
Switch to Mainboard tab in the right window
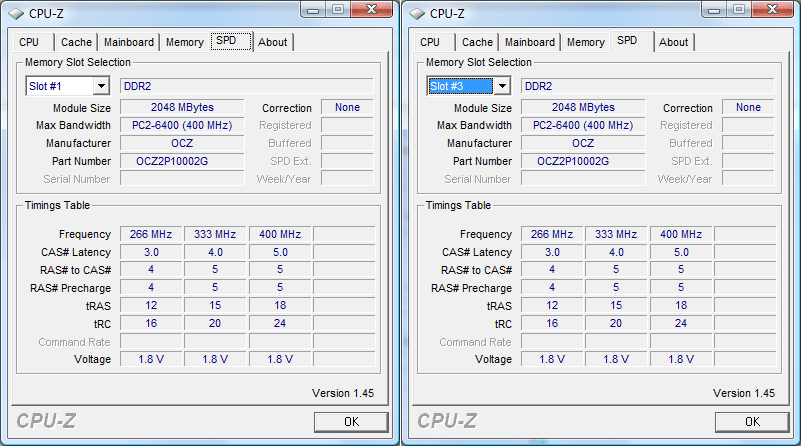(530, 42)
